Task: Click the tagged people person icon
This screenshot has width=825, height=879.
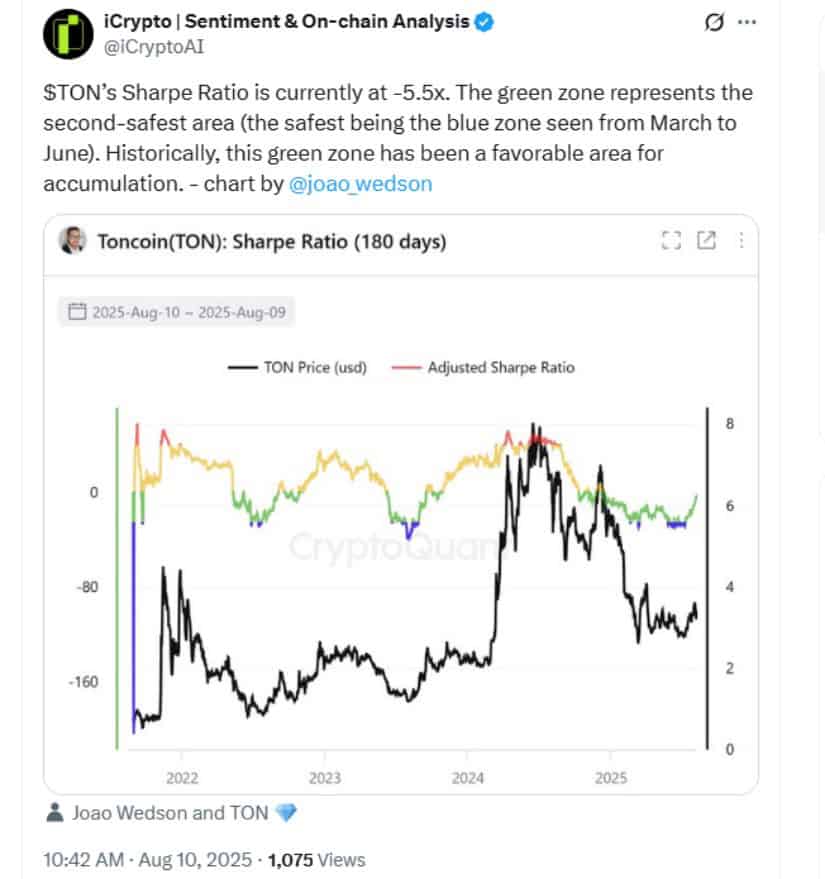Action: (x=54, y=812)
